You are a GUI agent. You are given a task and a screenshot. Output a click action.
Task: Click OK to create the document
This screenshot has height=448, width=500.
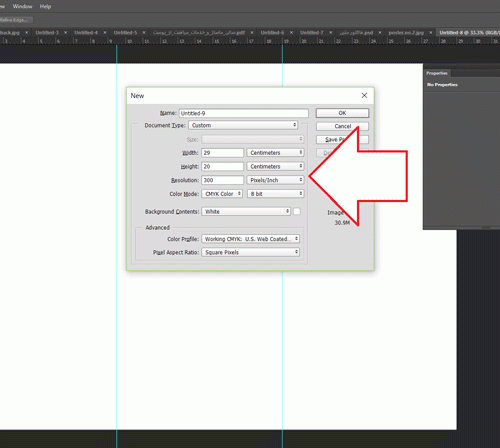[342, 113]
